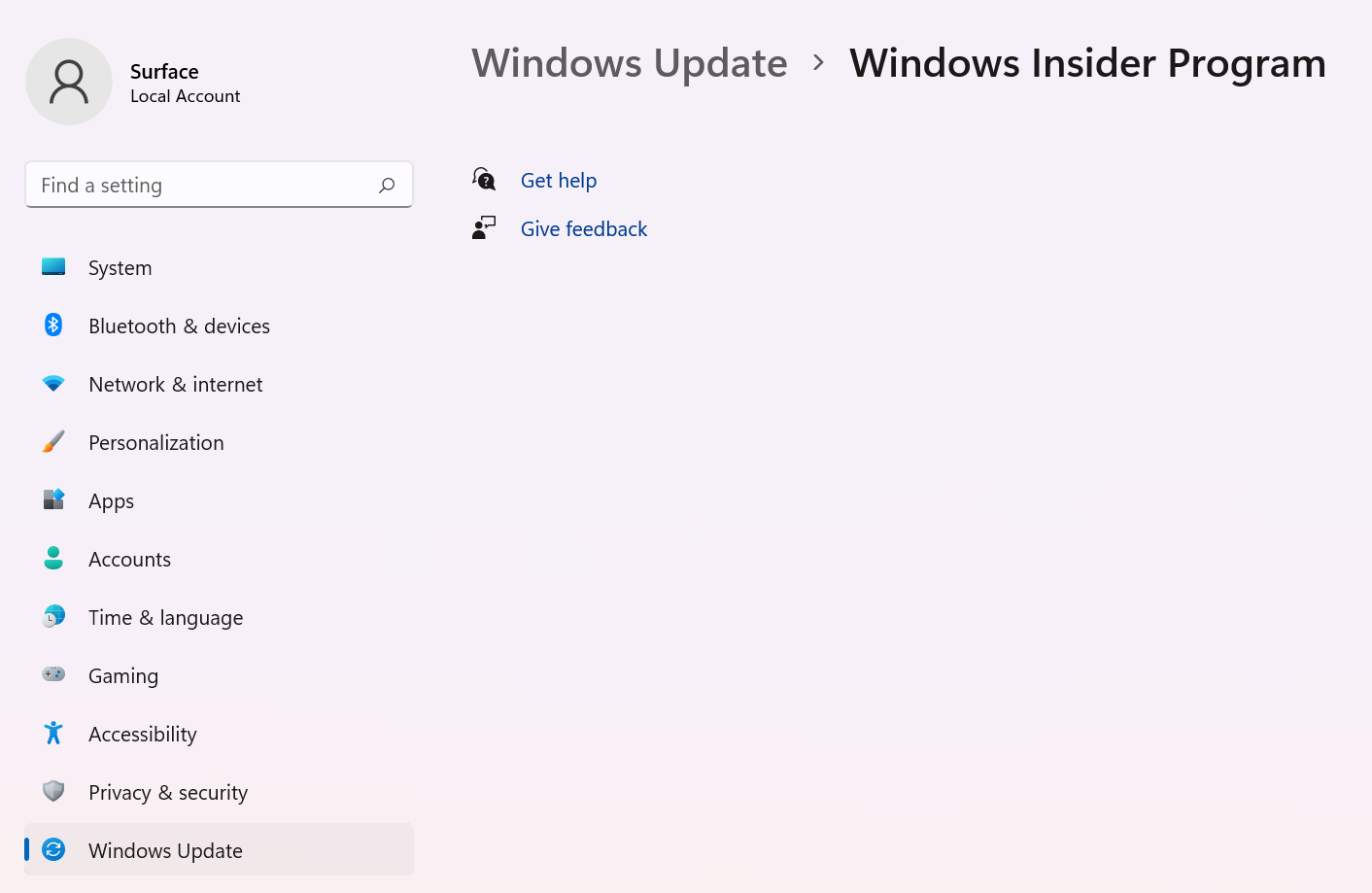Click the magnifier icon in the search box
Viewport: 1372px width, 893px height.
(x=387, y=185)
